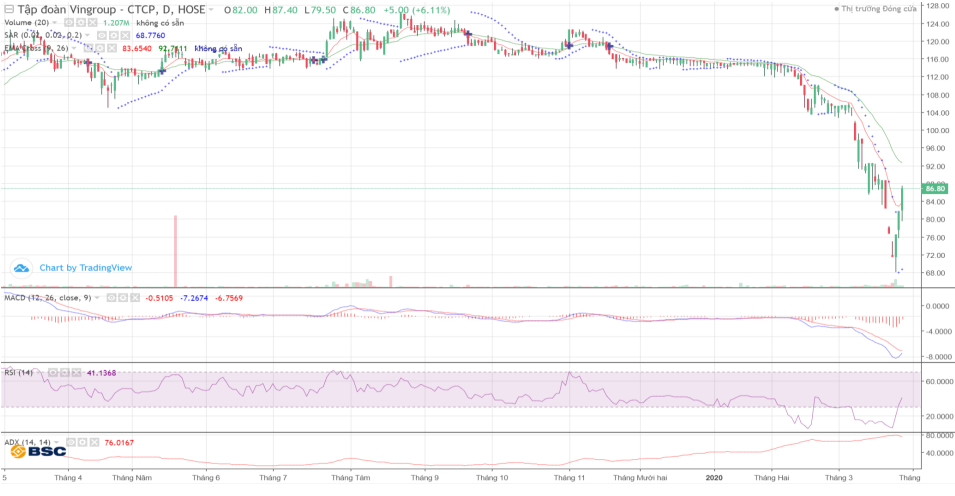This screenshot has width=955, height=496.
Task: Remove the EMA Cross indicator with X
Action: click(x=112, y=48)
